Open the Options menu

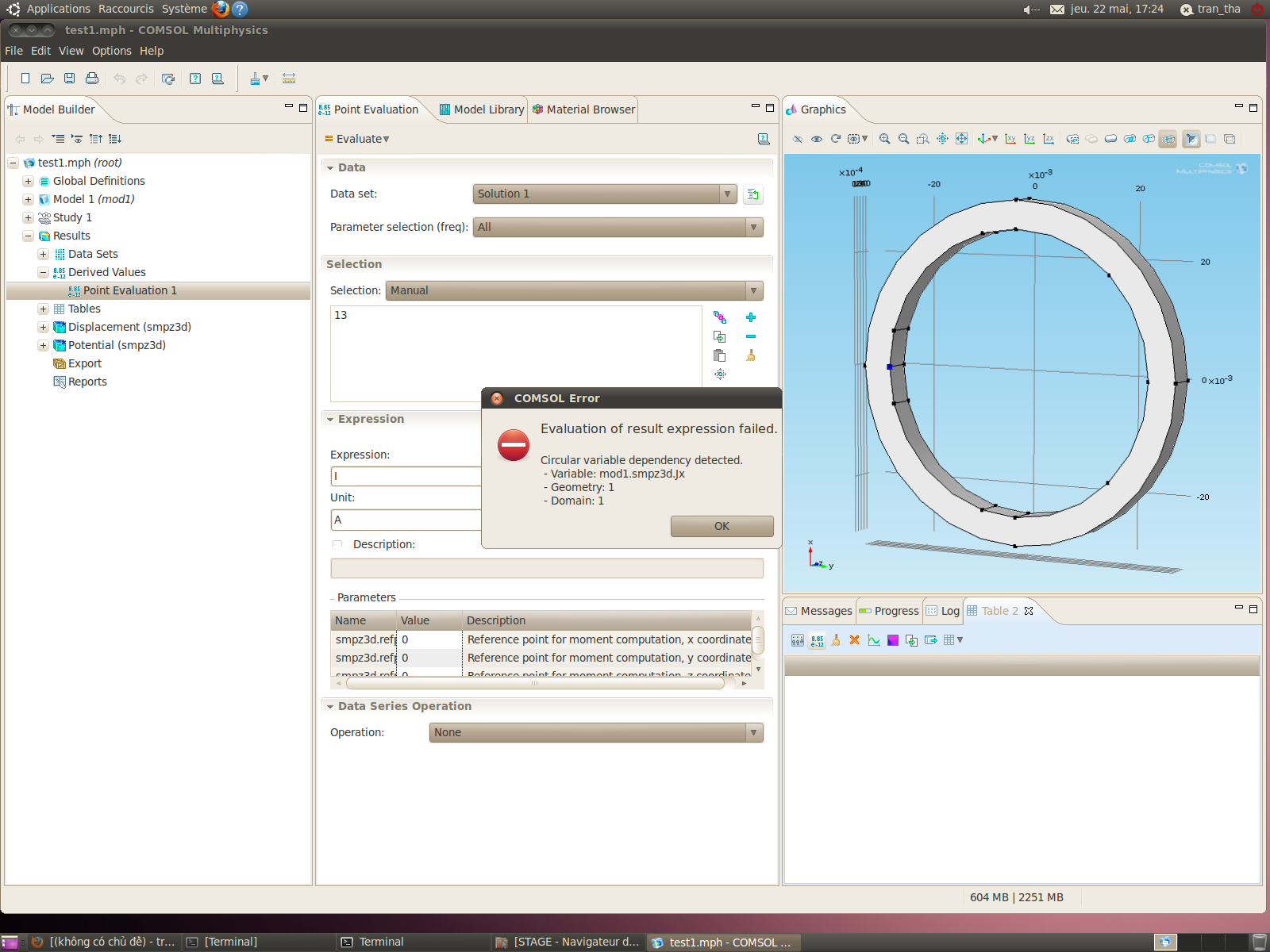coord(111,51)
